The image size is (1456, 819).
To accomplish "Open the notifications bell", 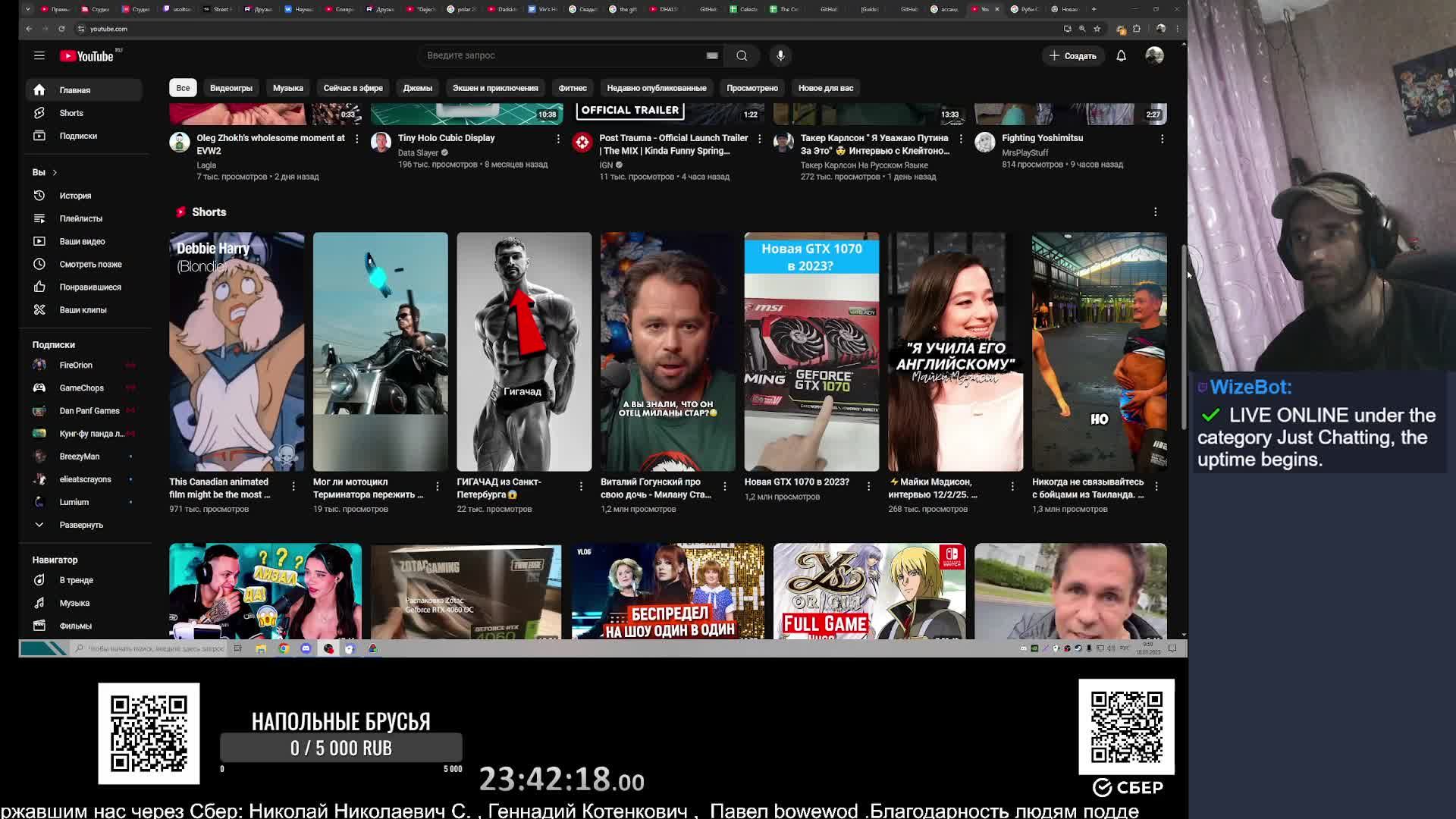I will [x=1121, y=55].
